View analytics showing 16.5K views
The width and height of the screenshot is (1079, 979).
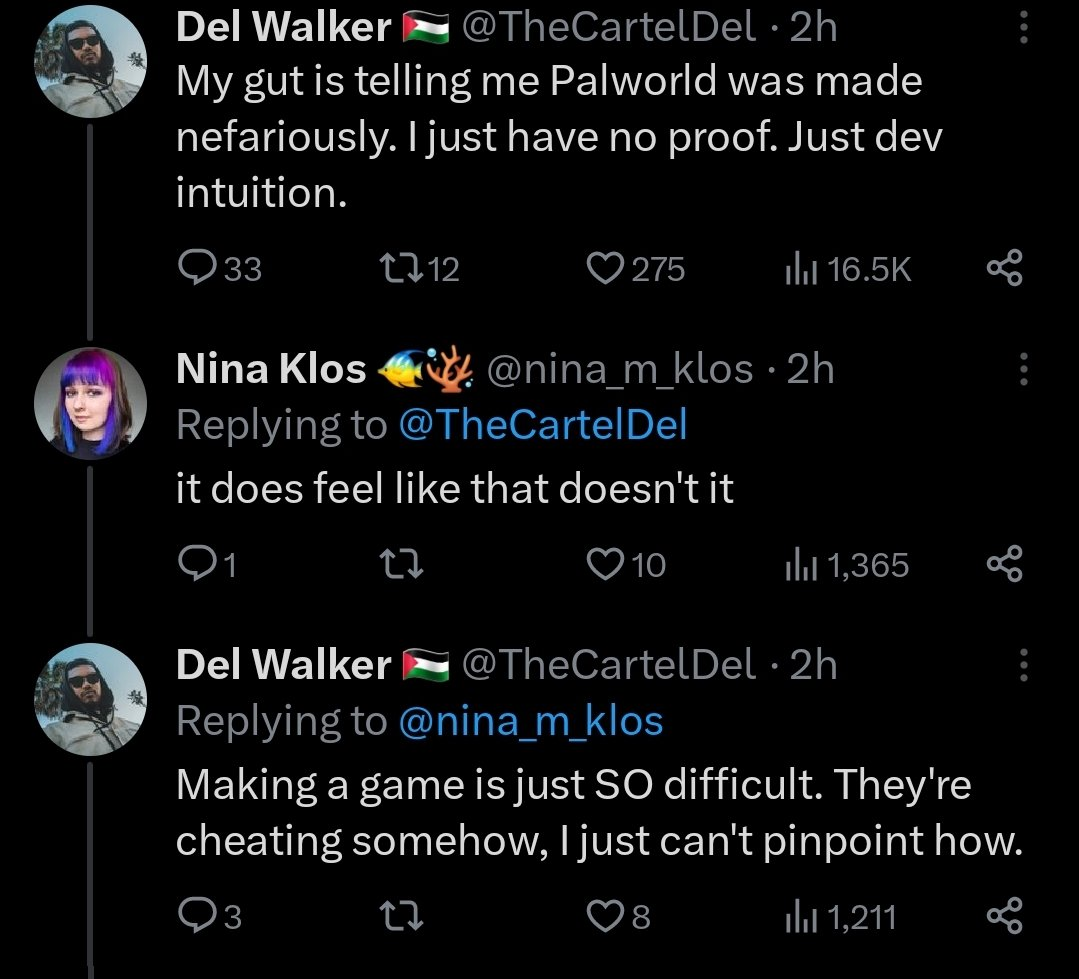click(800, 268)
